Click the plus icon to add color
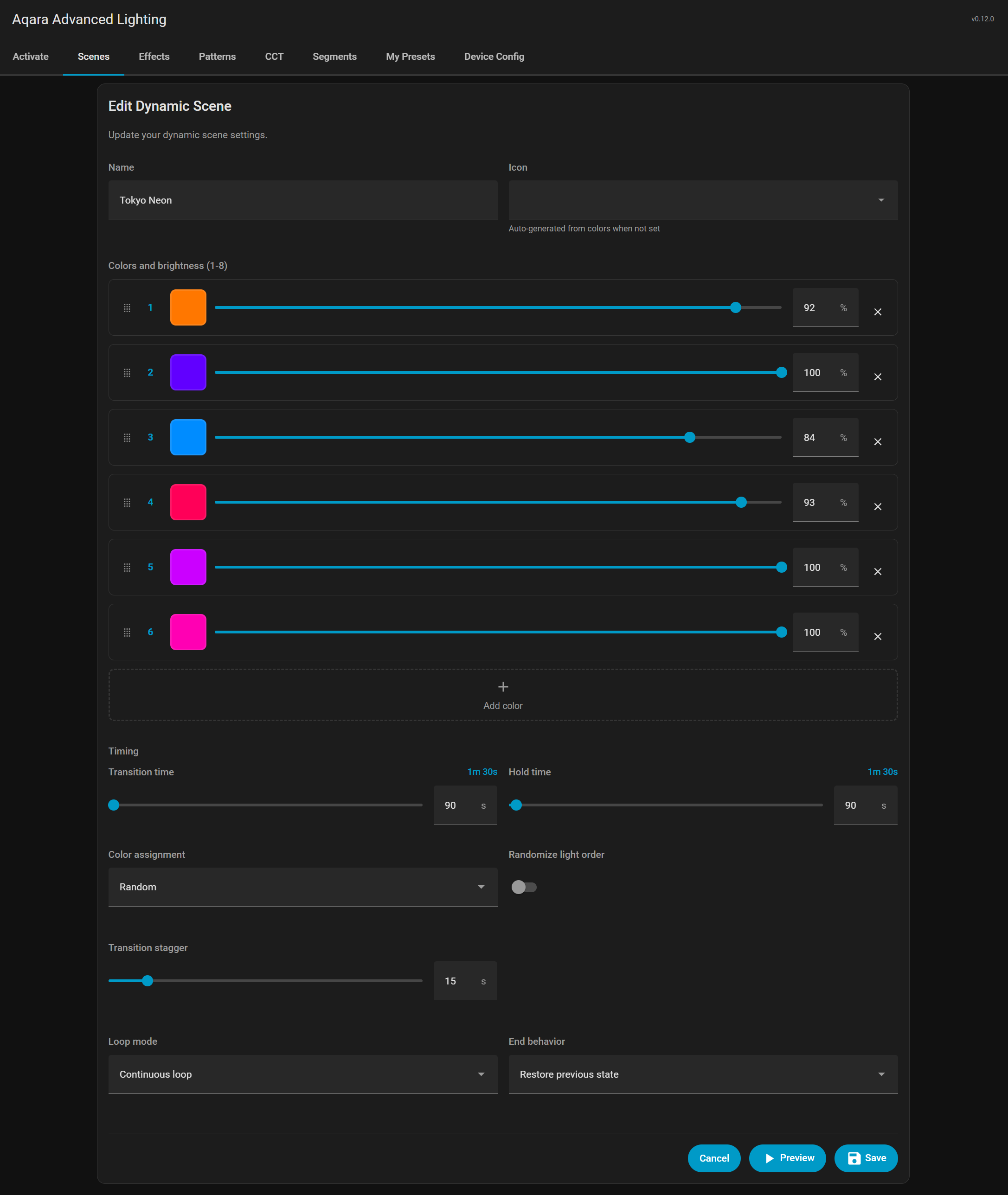This screenshot has width=1008, height=1195. (503, 687)
